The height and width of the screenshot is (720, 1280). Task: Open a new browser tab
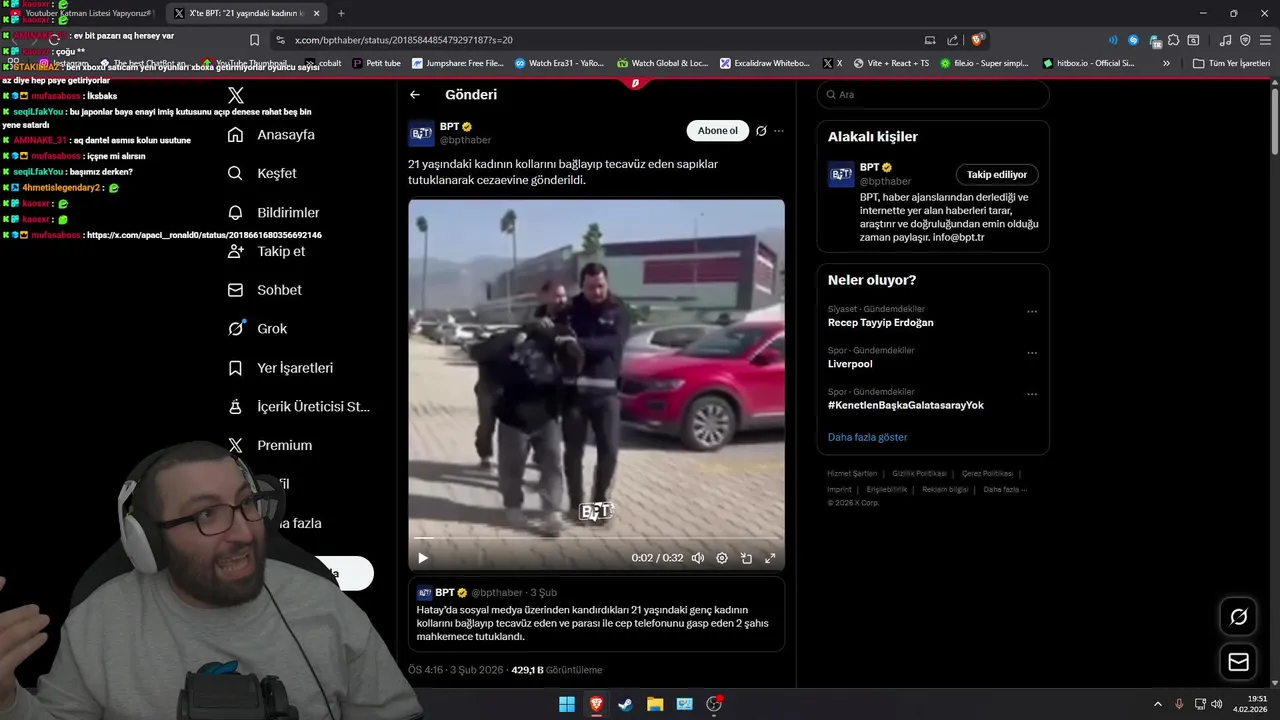click(x=341, y=13)
